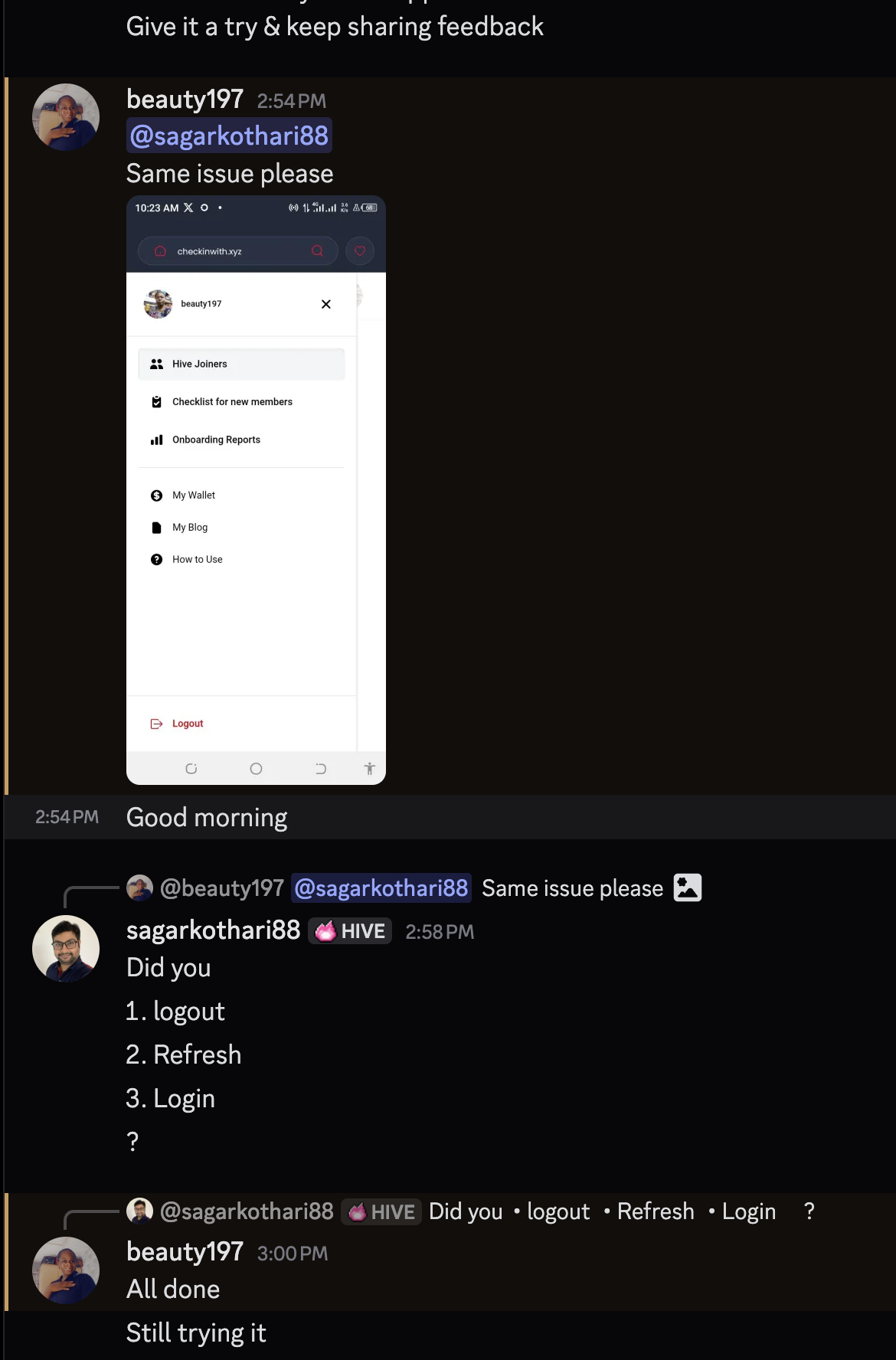Screen dimensions: 896x1360
Task: Click the greyed HIVE tag in reply preview
Action: pyautogui.click(x=381, y=1211)
